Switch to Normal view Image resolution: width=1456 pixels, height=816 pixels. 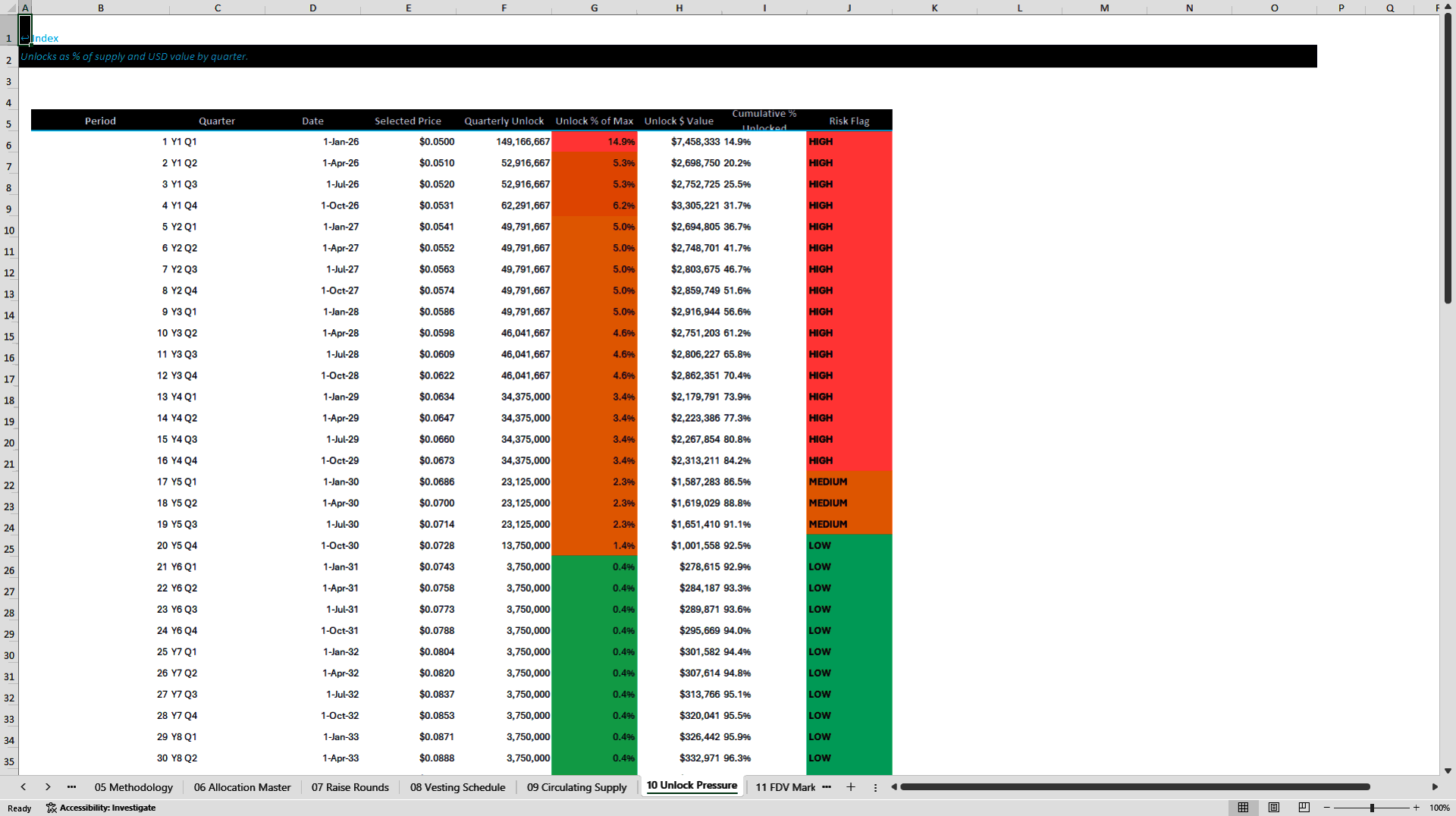click(x=1243, y=808)
